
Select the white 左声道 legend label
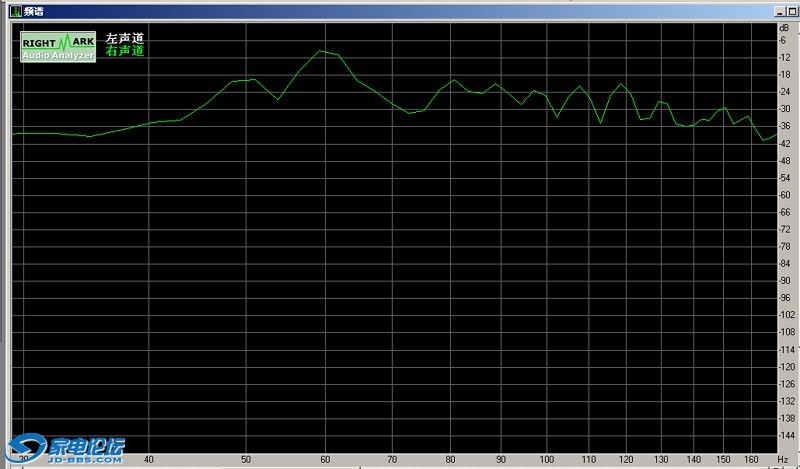coord(125,38)
